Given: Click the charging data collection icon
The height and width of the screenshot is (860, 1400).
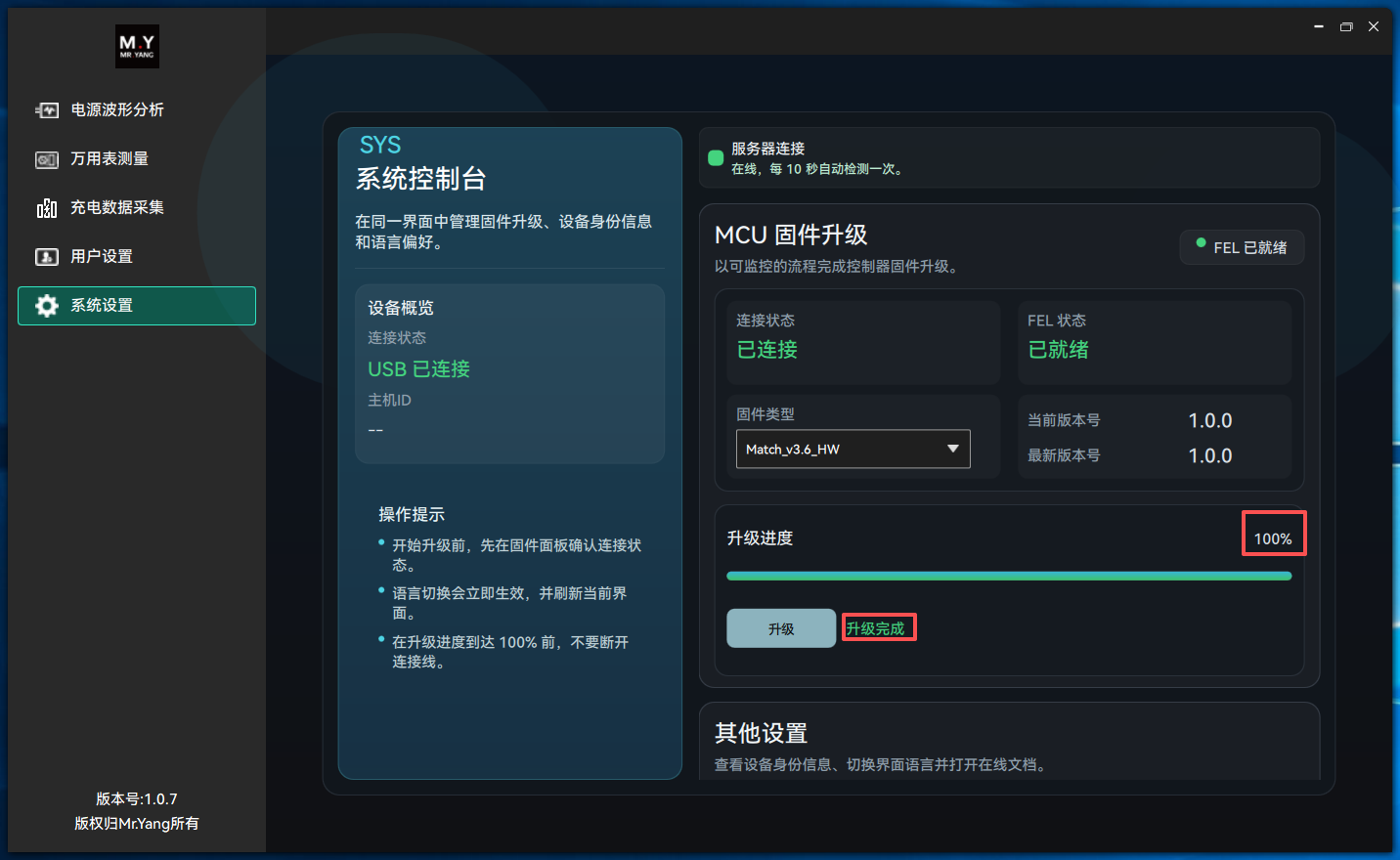Looking at the screenshot, I should tap(47, 208).
